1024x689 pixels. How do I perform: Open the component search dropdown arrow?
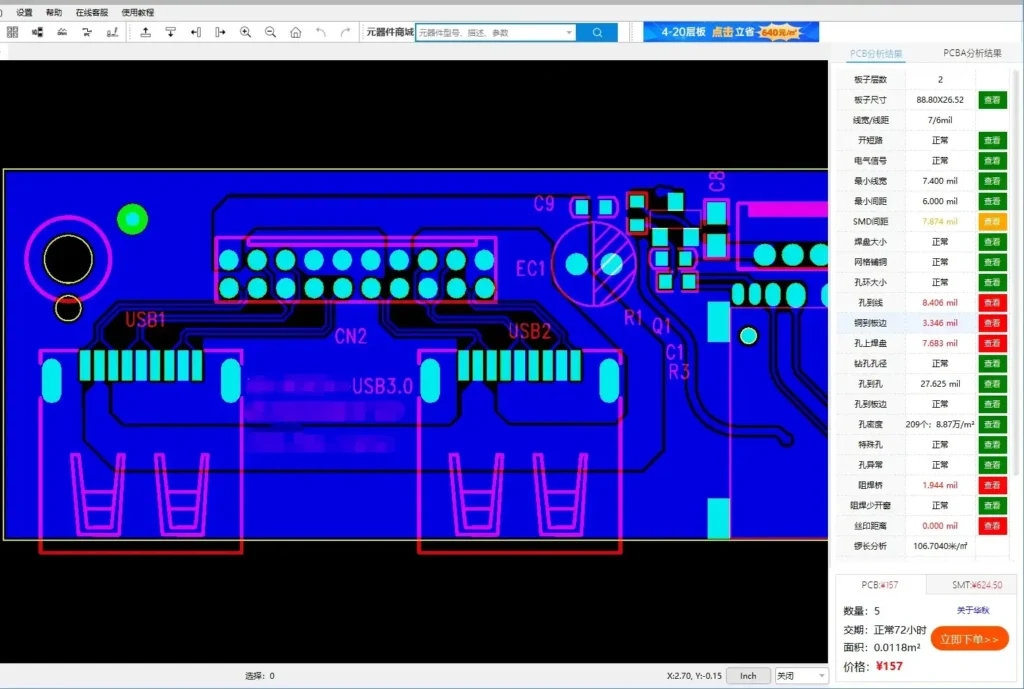[x=569, y=32]
